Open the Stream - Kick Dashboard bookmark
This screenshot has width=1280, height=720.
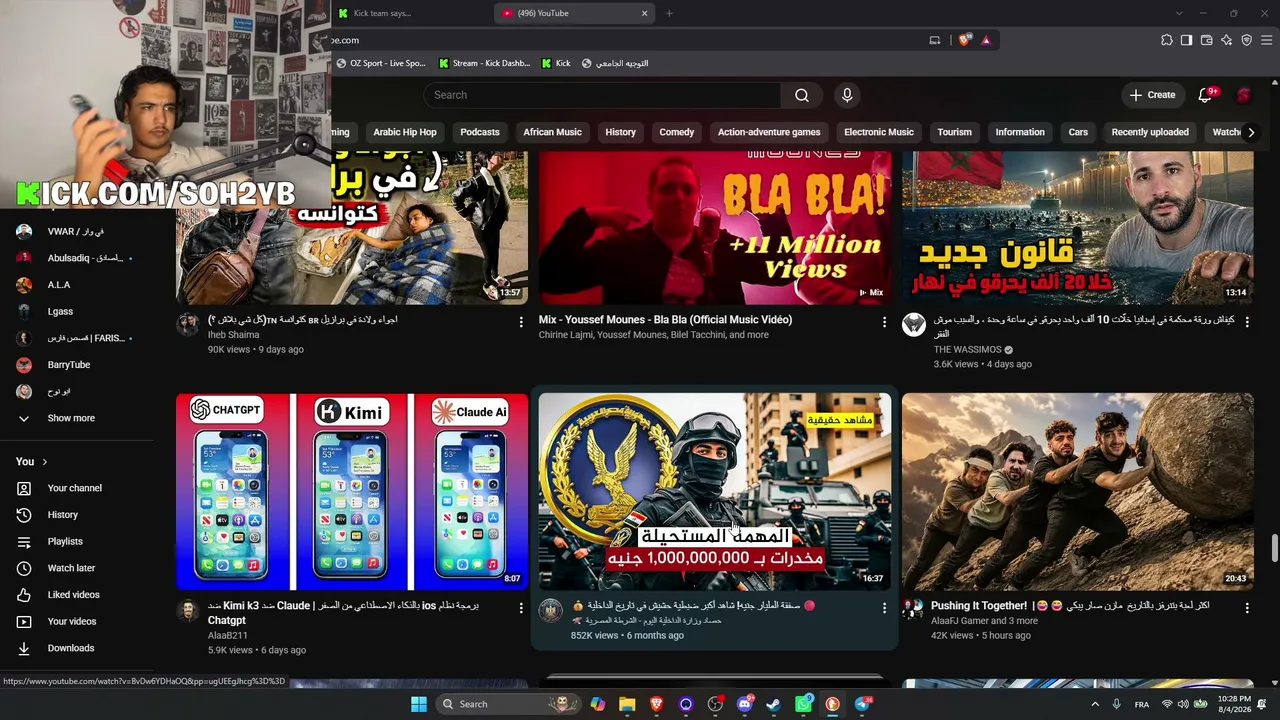pyautogui.click(x=484, y=63)
